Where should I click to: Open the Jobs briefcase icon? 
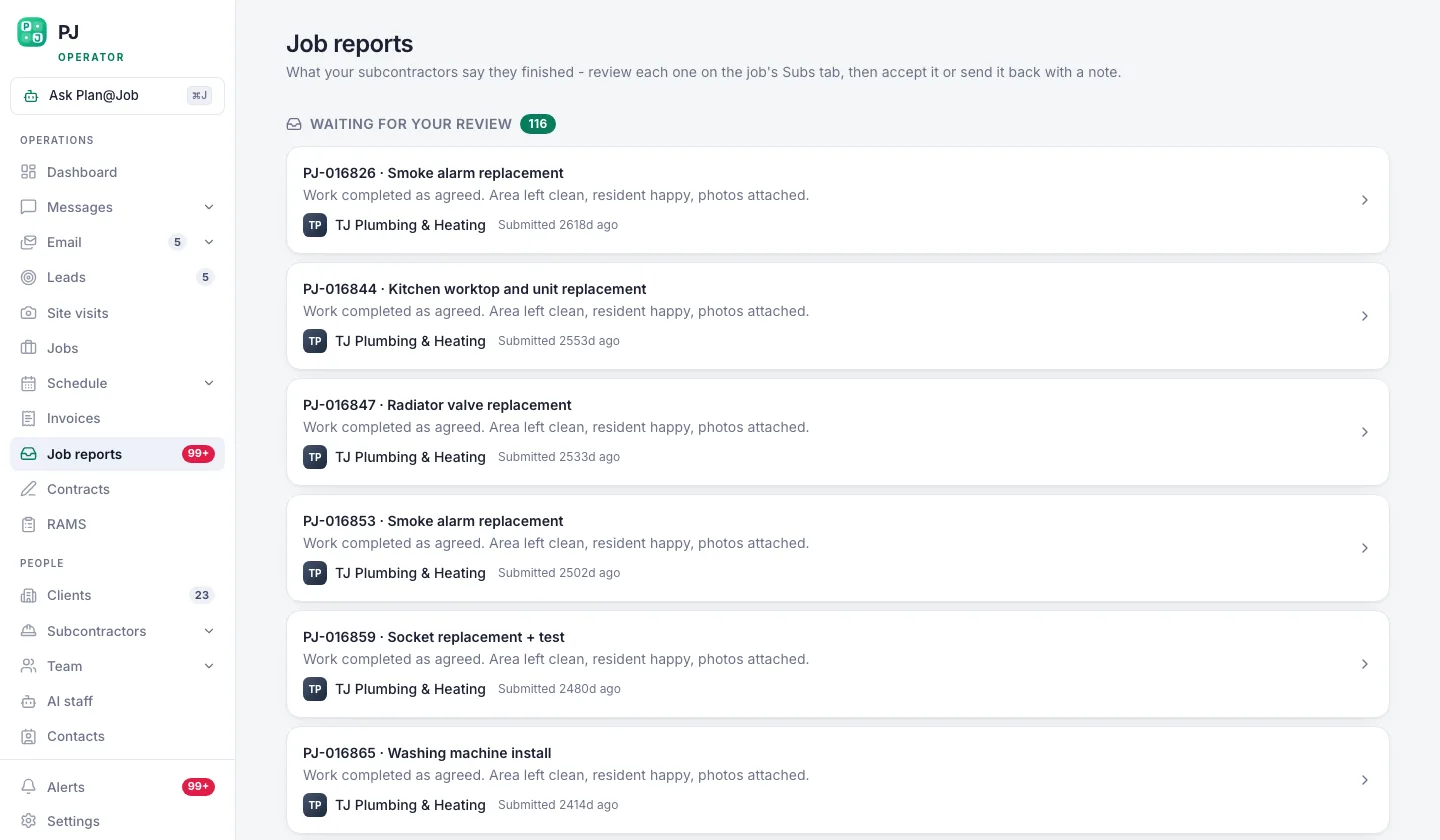click(x=29, y=348)
